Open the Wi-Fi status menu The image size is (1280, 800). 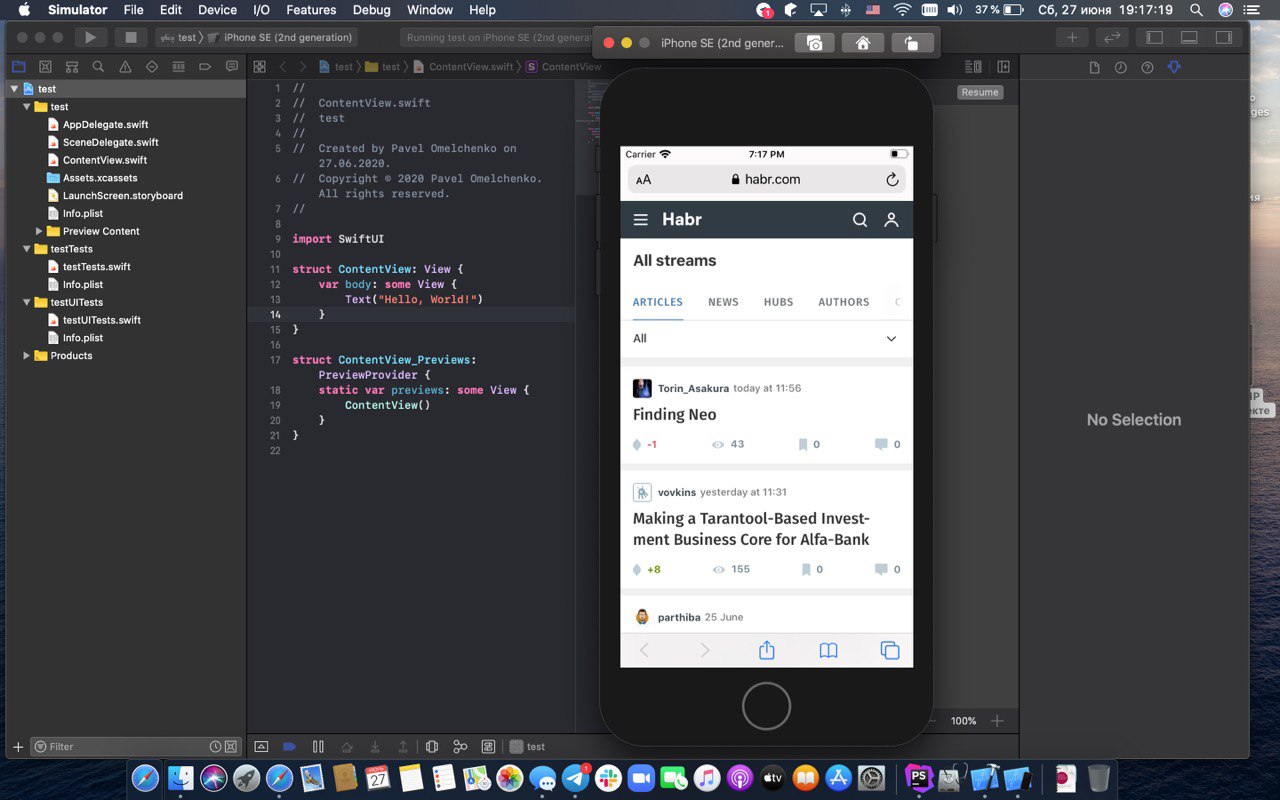(902, 10)
